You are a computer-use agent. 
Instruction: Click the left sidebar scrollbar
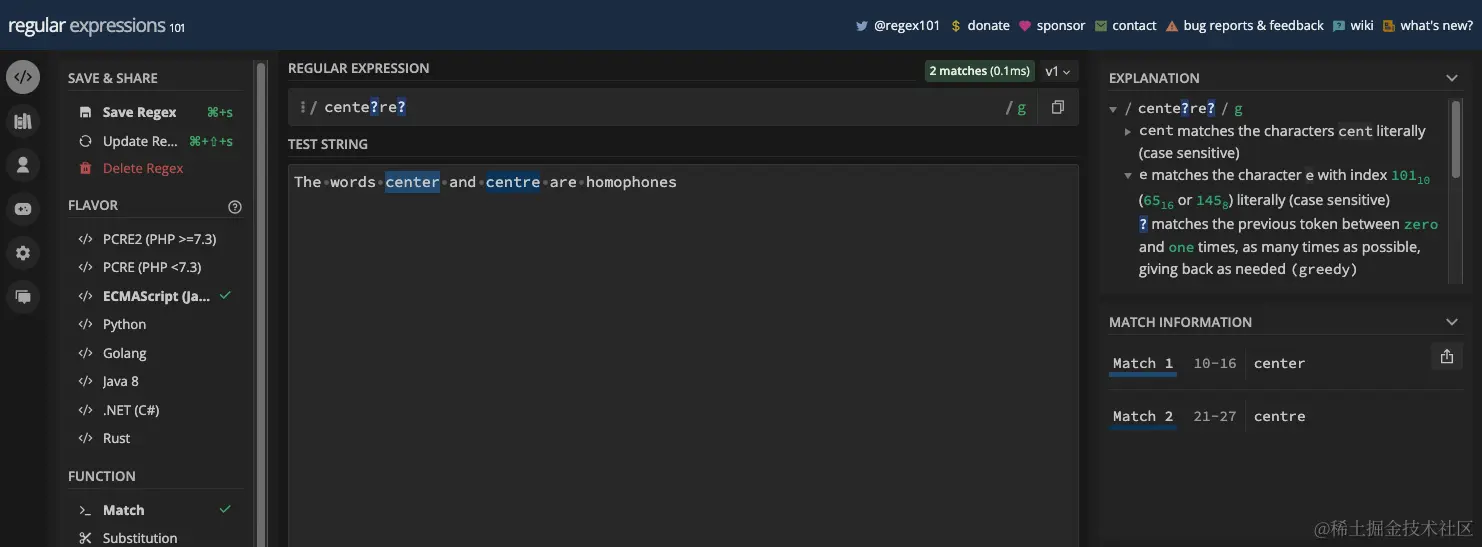pos(261,304)
